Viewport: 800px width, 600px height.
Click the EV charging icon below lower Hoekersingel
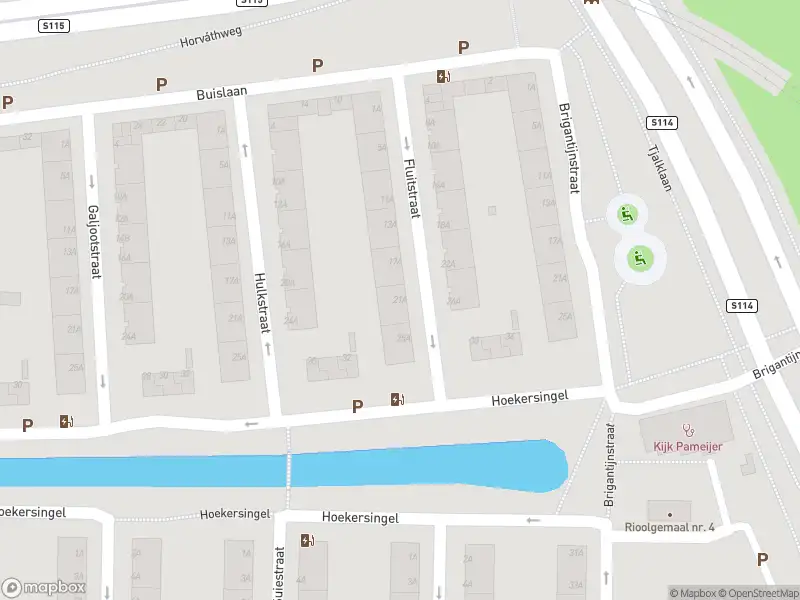coord(307,540)
